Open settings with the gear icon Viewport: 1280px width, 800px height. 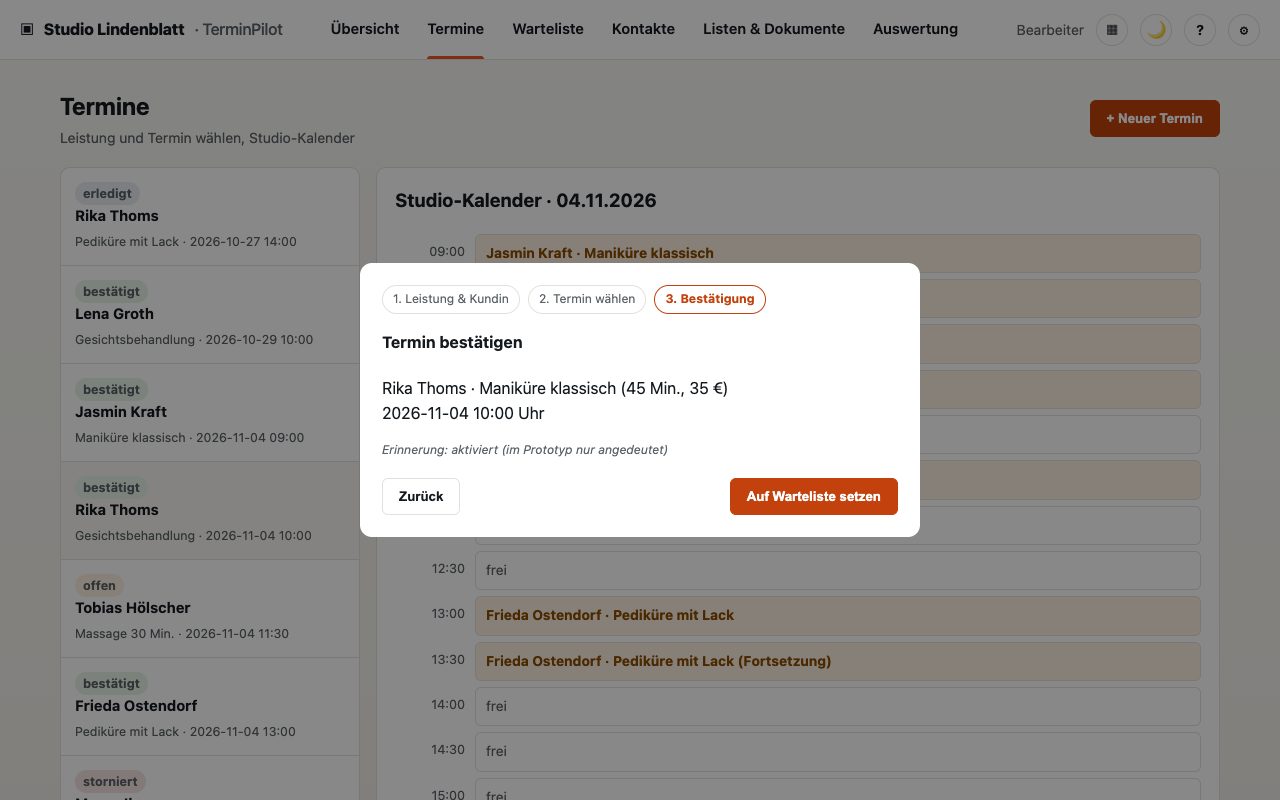tap(1244, 30)
